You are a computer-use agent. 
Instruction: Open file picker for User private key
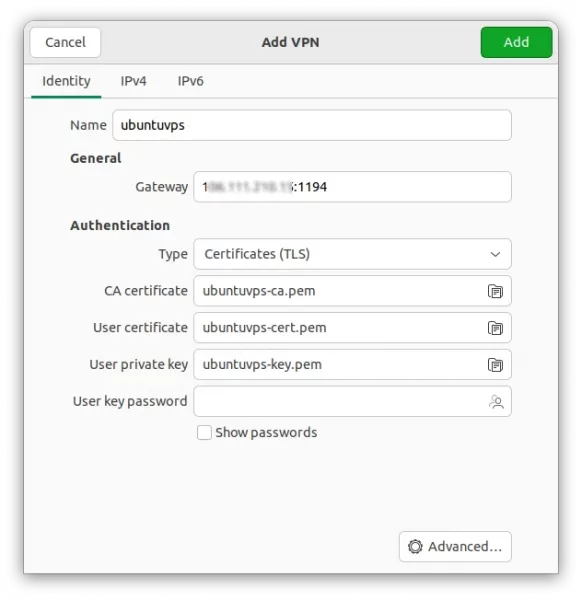(495, 365)
